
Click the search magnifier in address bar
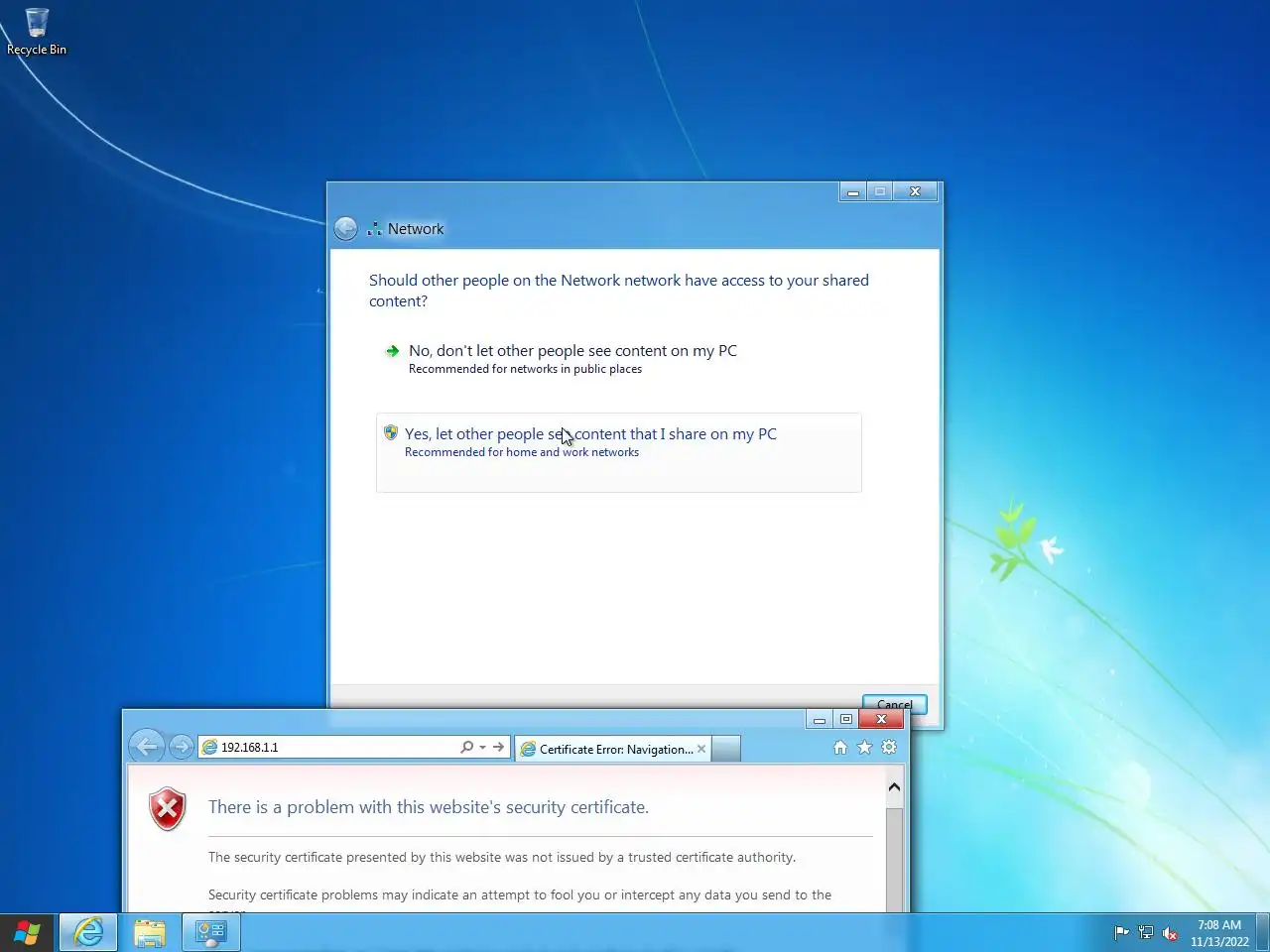(x=466, y=747)
